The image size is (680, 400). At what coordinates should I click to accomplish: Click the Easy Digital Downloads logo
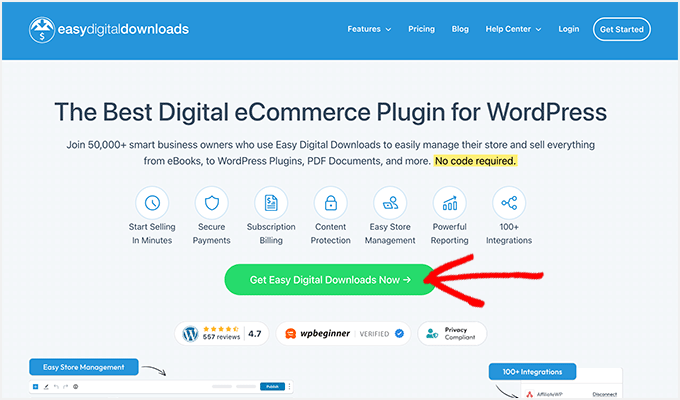(x=108, y=29)
